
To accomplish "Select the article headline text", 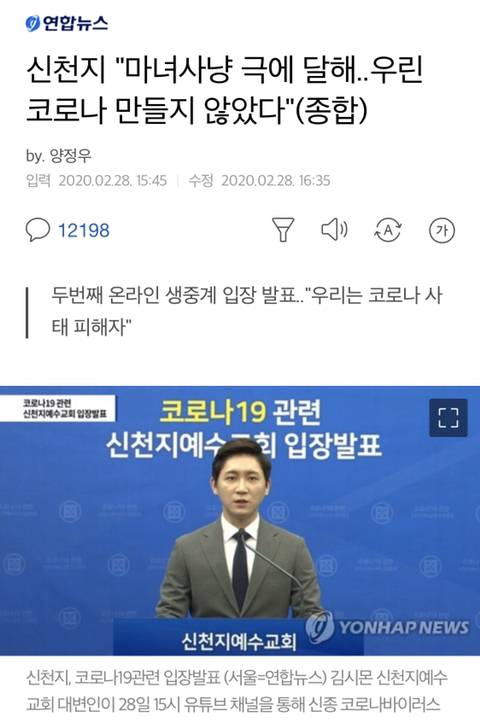I will [x=224, y=90].
